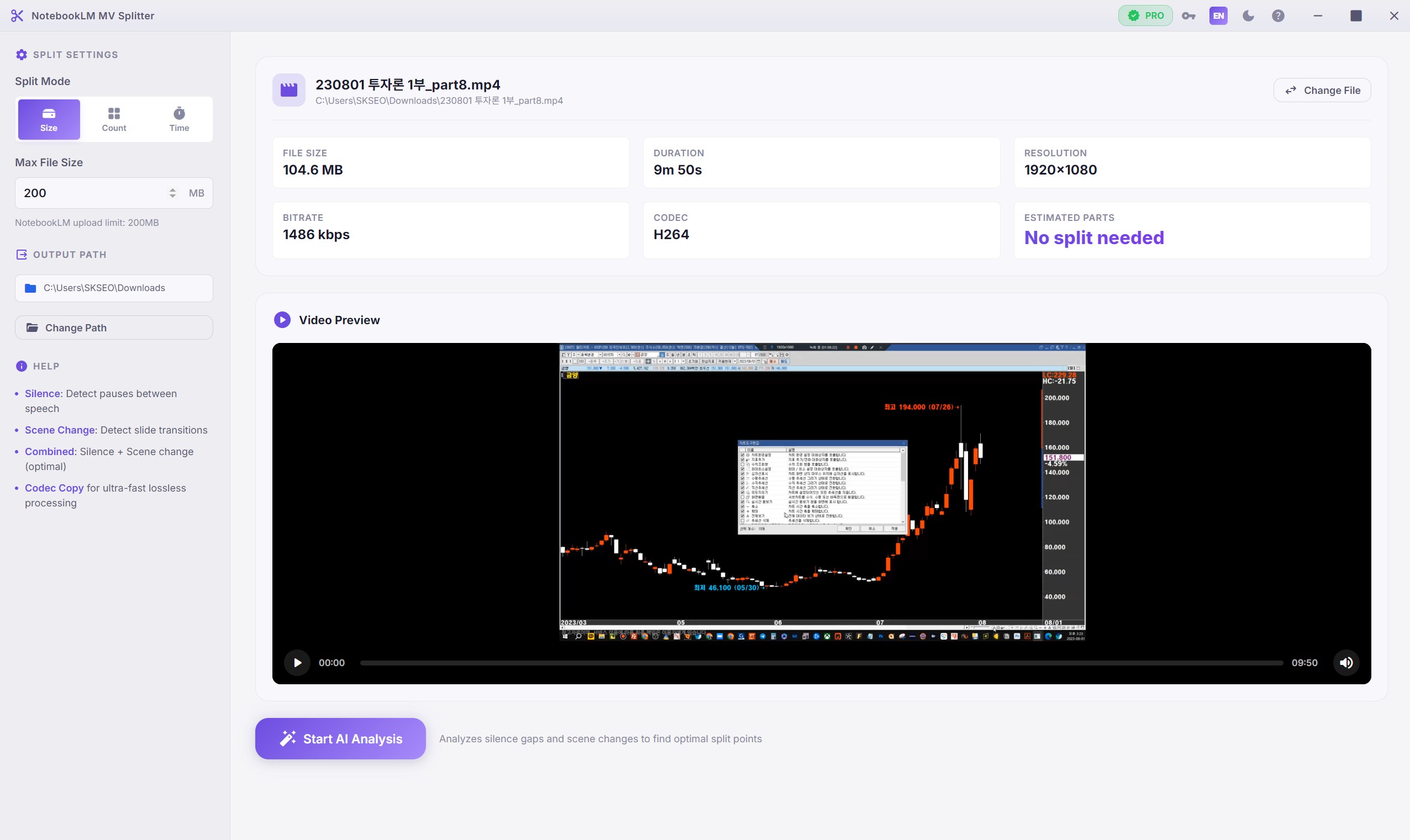The image size is (1410, 840).
Task: Switch split mode to Time
Action: tap(179, 119)
